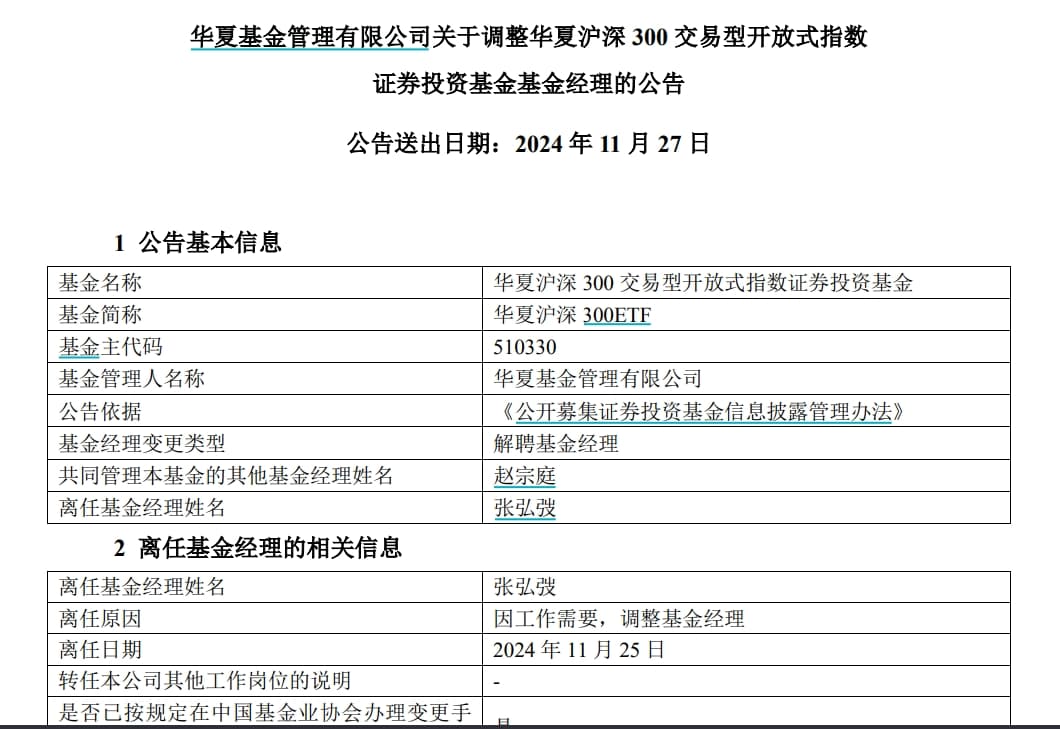Select the heading 公告基本信息
The image size is (1060, 729).
pos(210,242)
